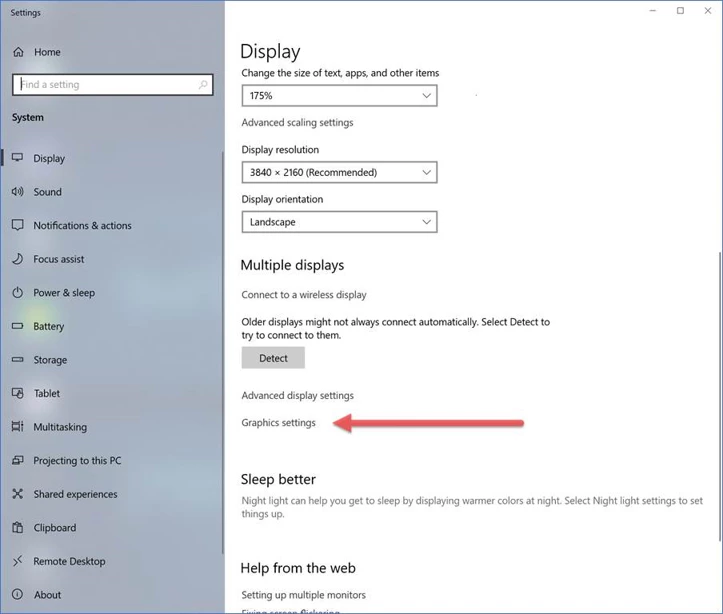723x614 pixels.
Task: Click the Sleep better heading
Action: click(x=278, y=479)
